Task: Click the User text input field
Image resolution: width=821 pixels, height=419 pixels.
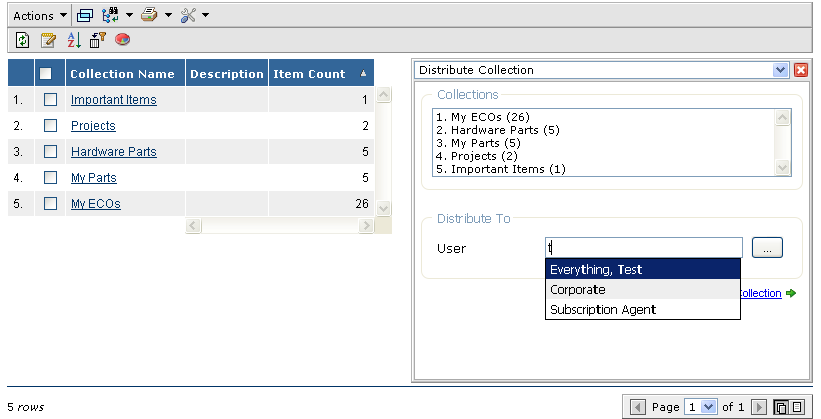Action: (643, 248)
